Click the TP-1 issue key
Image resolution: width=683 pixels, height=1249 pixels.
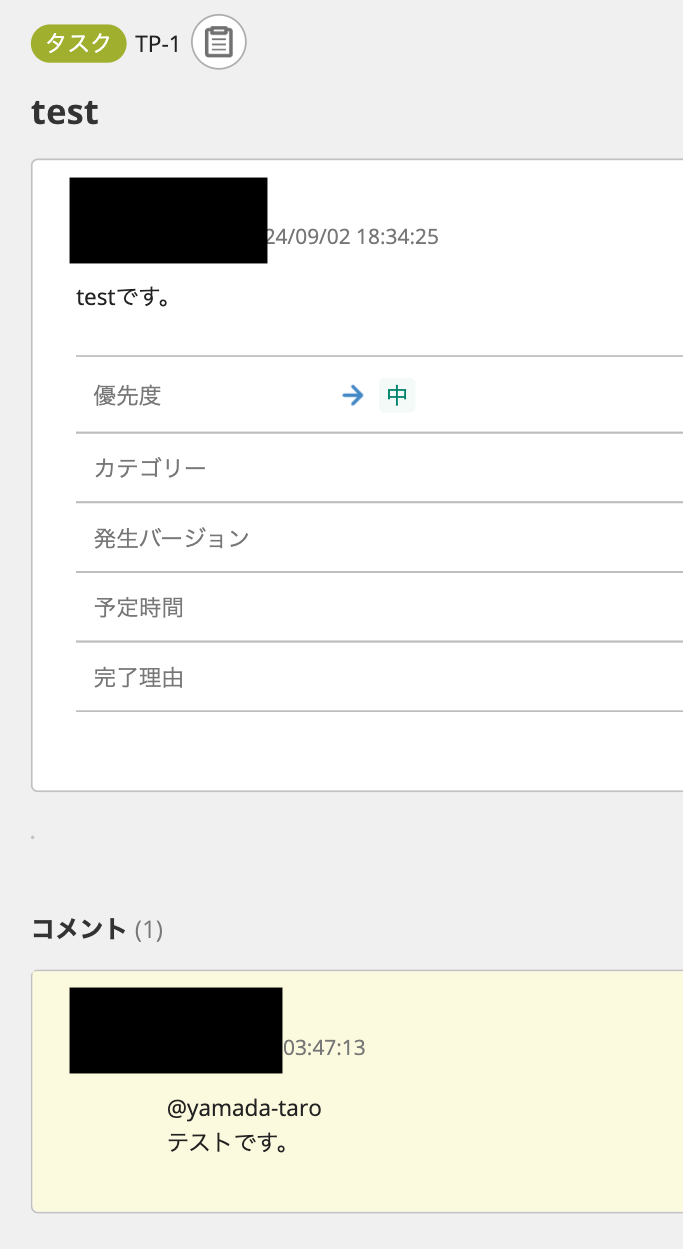[158, 44]
